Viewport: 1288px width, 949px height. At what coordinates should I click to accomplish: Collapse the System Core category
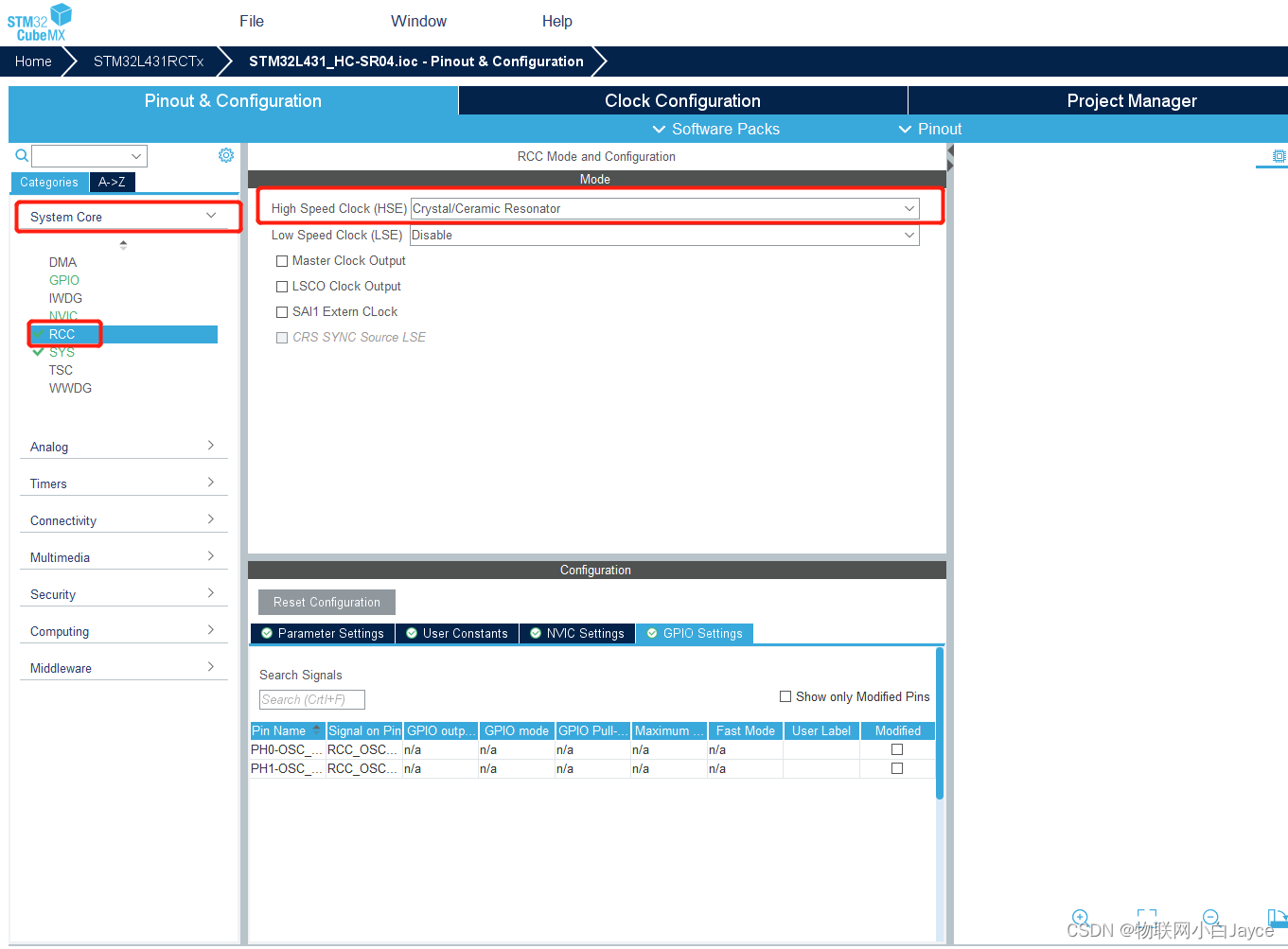pos(123,217)
